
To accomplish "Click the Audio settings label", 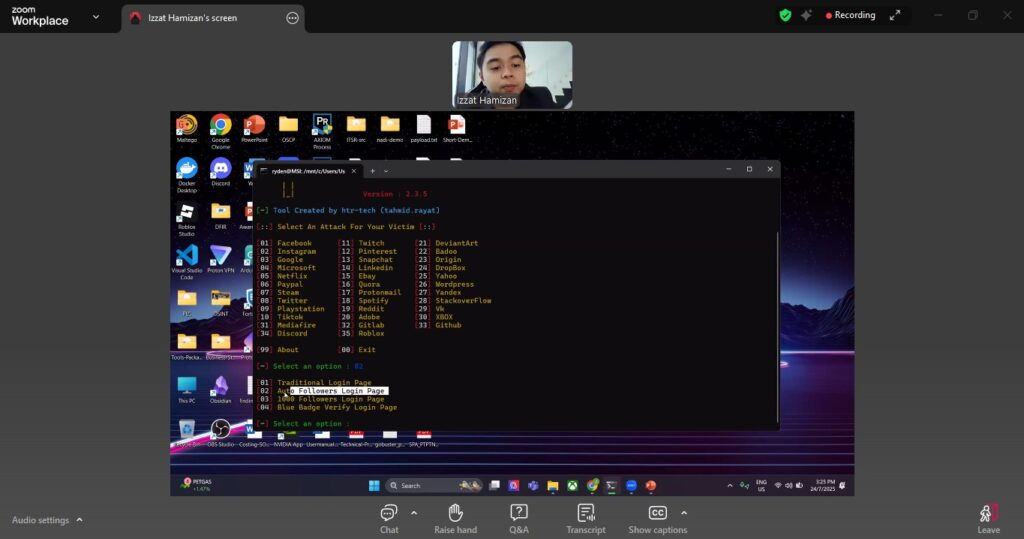I will (x=40, y=520).
